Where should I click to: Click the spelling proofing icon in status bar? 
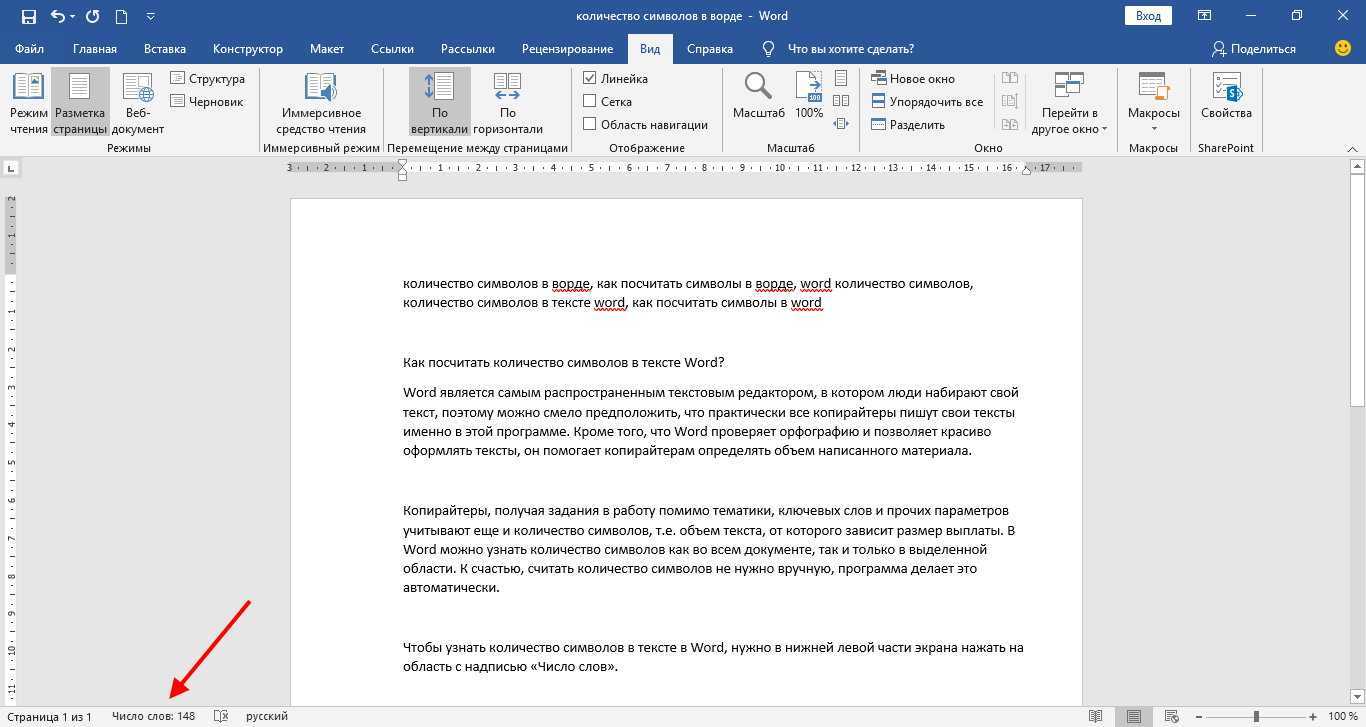coord(221,716)
